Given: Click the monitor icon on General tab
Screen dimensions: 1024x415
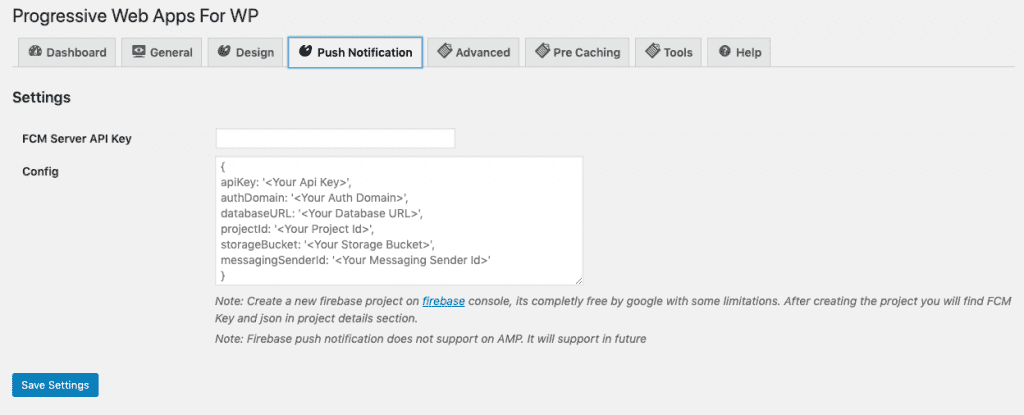Looking at the screenshot, I should click(x=138, y=52).
